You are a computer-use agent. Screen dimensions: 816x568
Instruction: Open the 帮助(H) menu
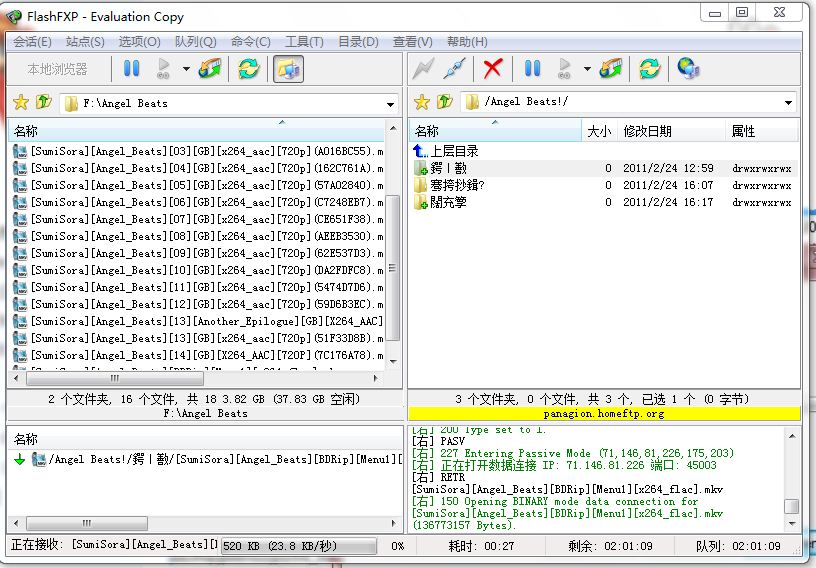tap(467, 42)
